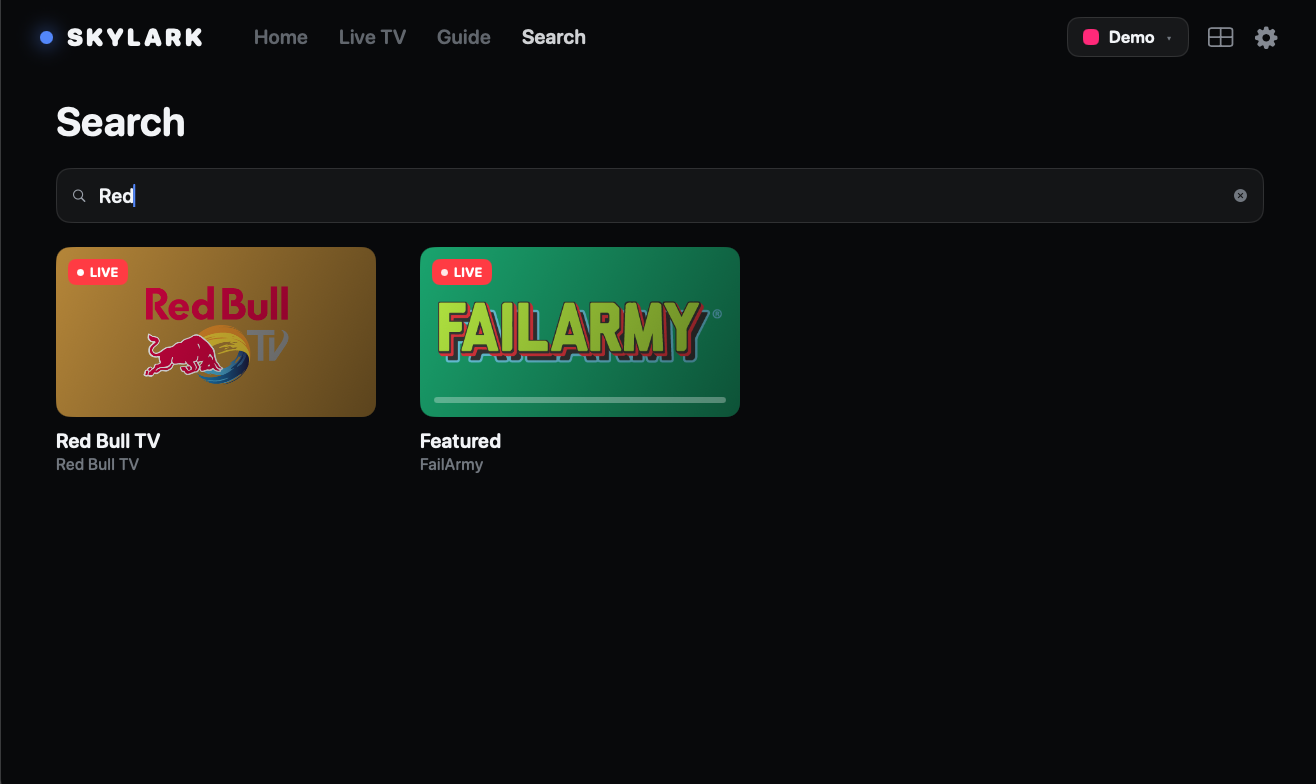Click the LIVE badge on FailArmy card
Screen dimensions: 1316x784
coord(462,272)
